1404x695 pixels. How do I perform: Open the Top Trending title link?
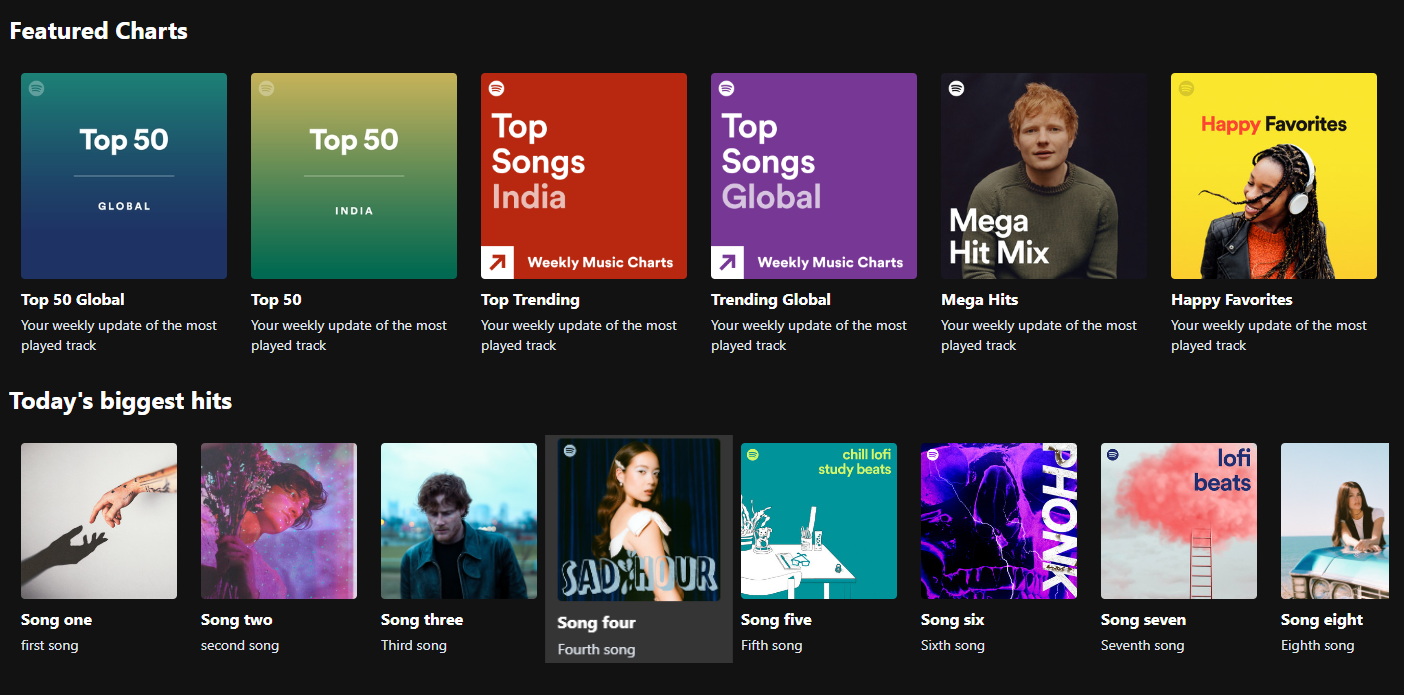pos(530,300)
